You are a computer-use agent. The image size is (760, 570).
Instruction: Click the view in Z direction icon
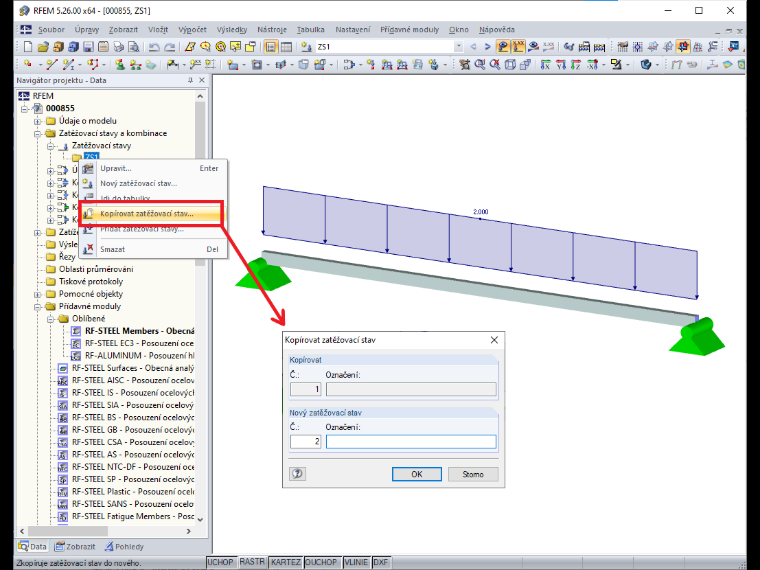pyautogui.click(x=576, y=64)
